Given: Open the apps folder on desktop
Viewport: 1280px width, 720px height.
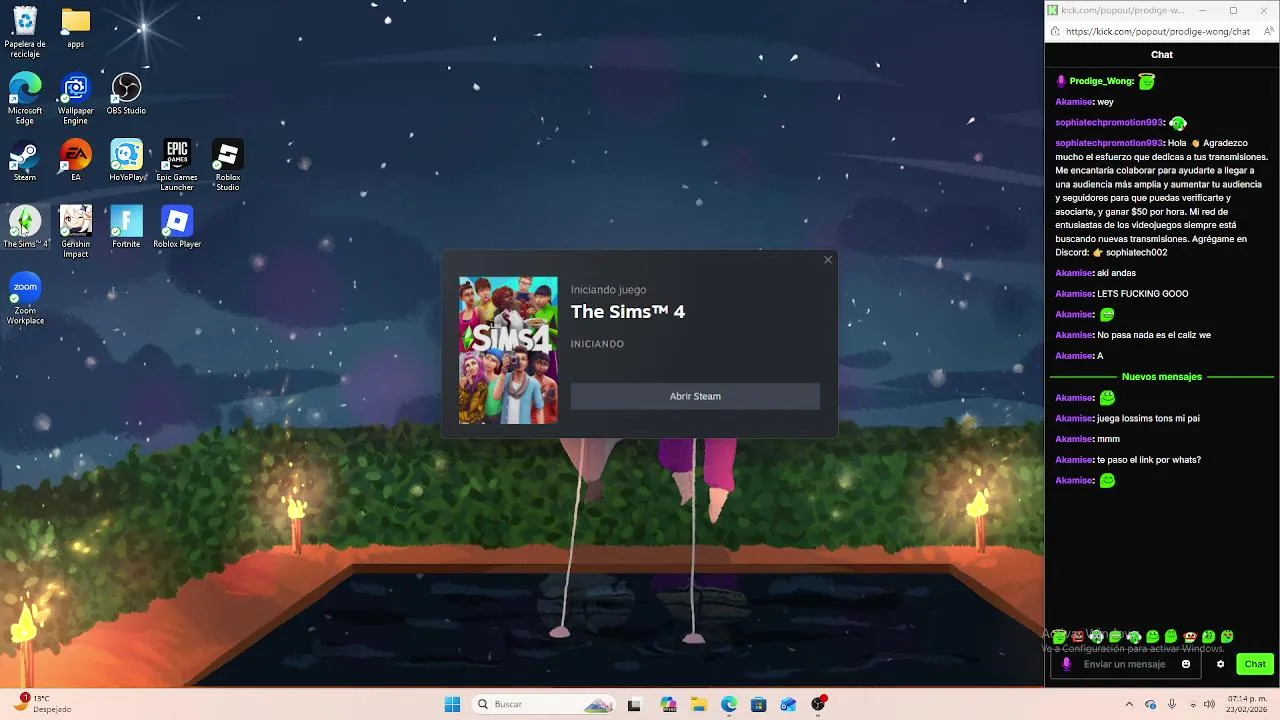Looking at the screenshot, I should point(76,28).
